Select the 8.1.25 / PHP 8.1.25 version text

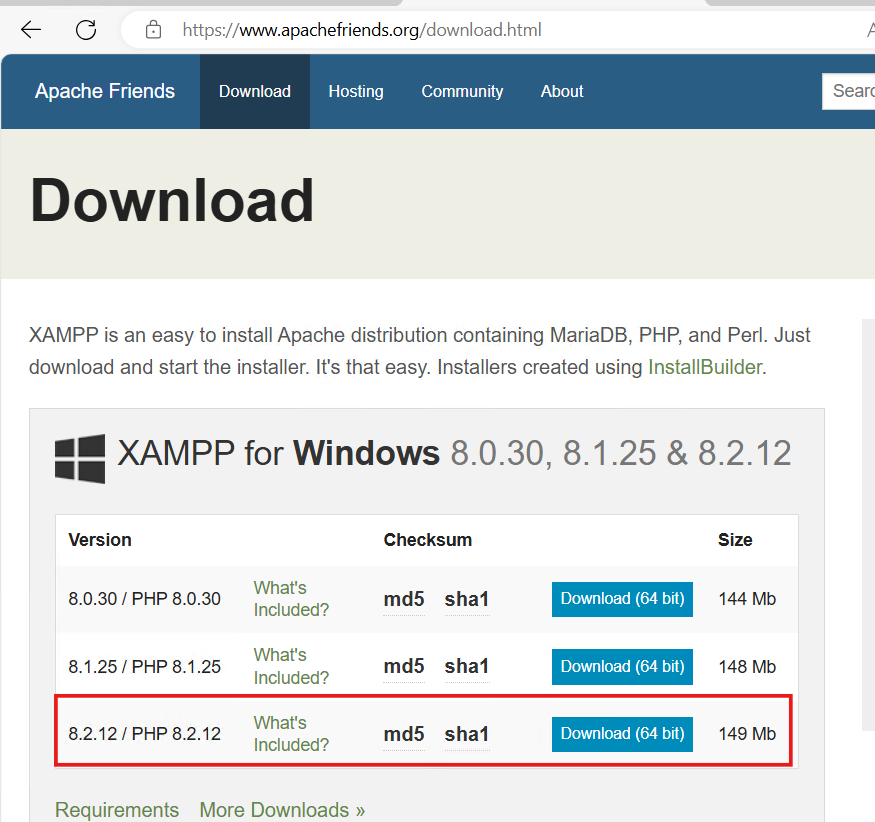145,667
